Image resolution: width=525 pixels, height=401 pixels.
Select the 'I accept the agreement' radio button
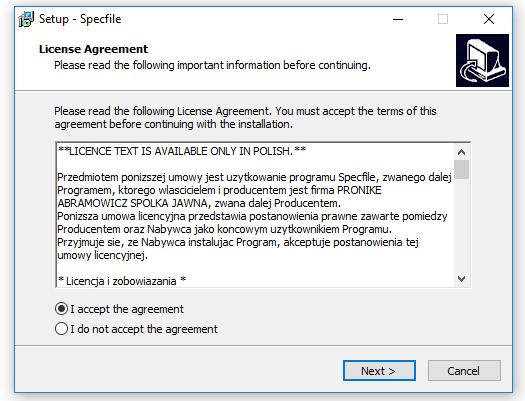tap(61, 309)
